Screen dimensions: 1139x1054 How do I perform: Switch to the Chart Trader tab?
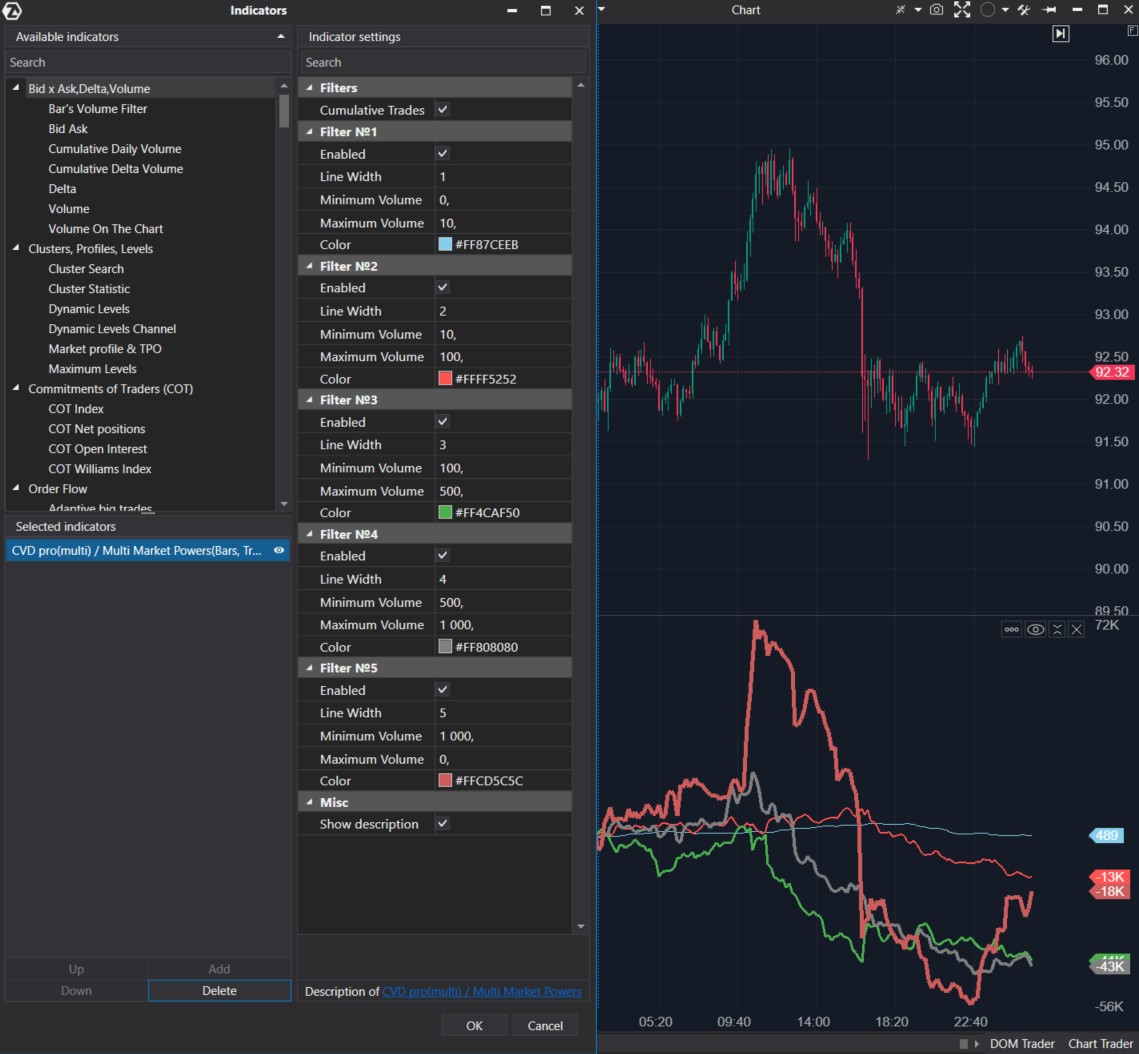tap(1100, 1043)
